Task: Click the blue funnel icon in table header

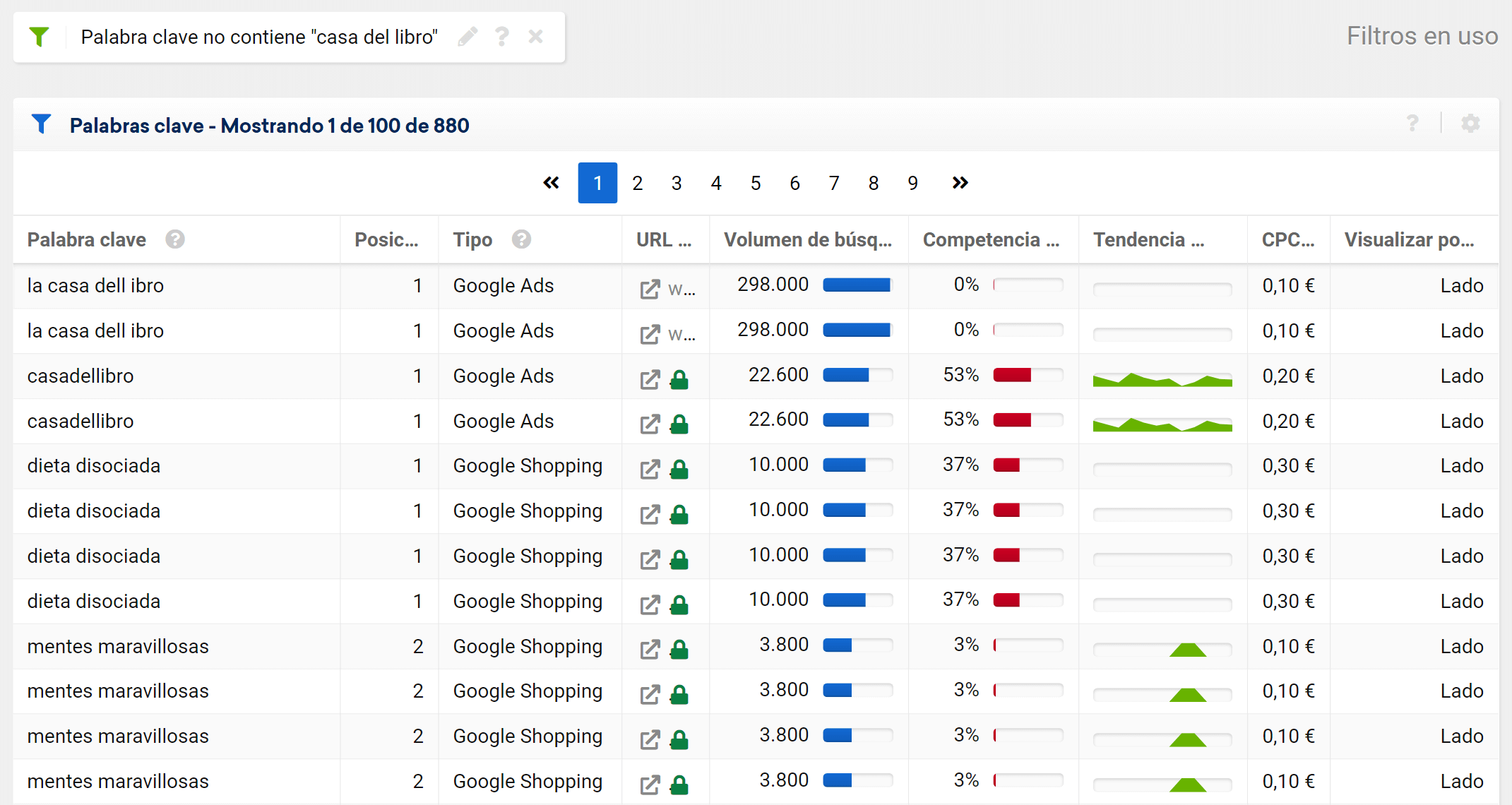Action: pyautogui.click(x=42, y=124)
